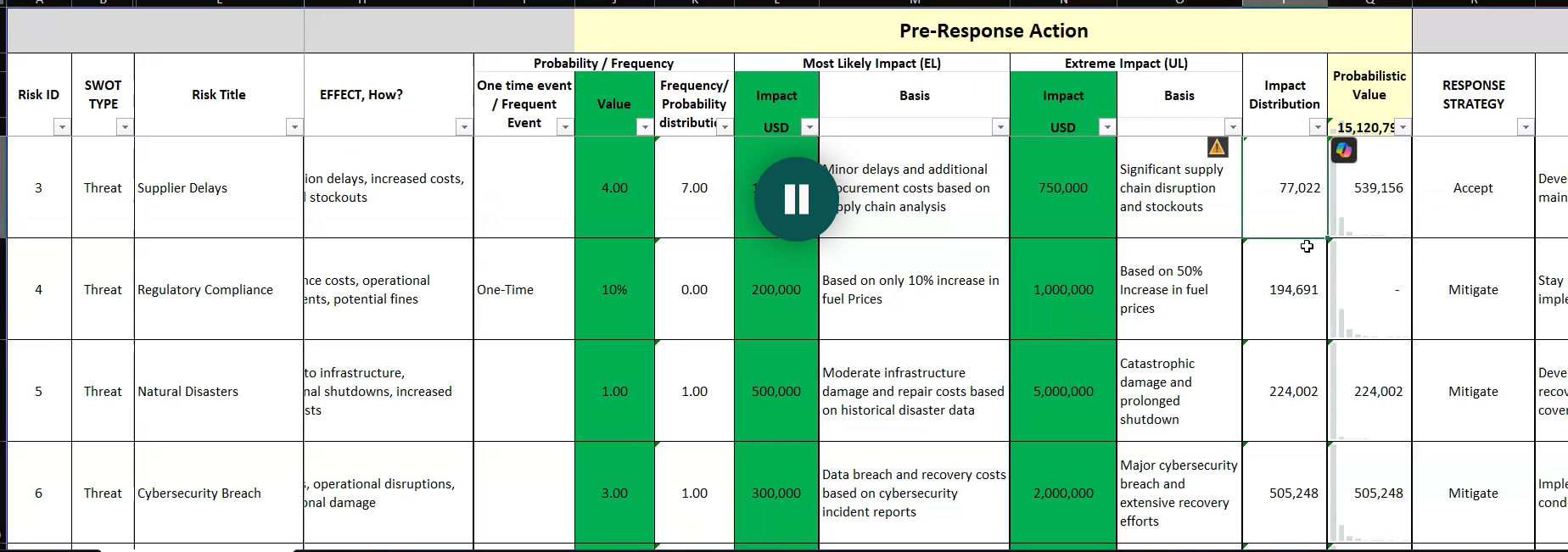
Task: Open the RESPONSE STRATEGY filter arrow
Action: click(1526, 127)
